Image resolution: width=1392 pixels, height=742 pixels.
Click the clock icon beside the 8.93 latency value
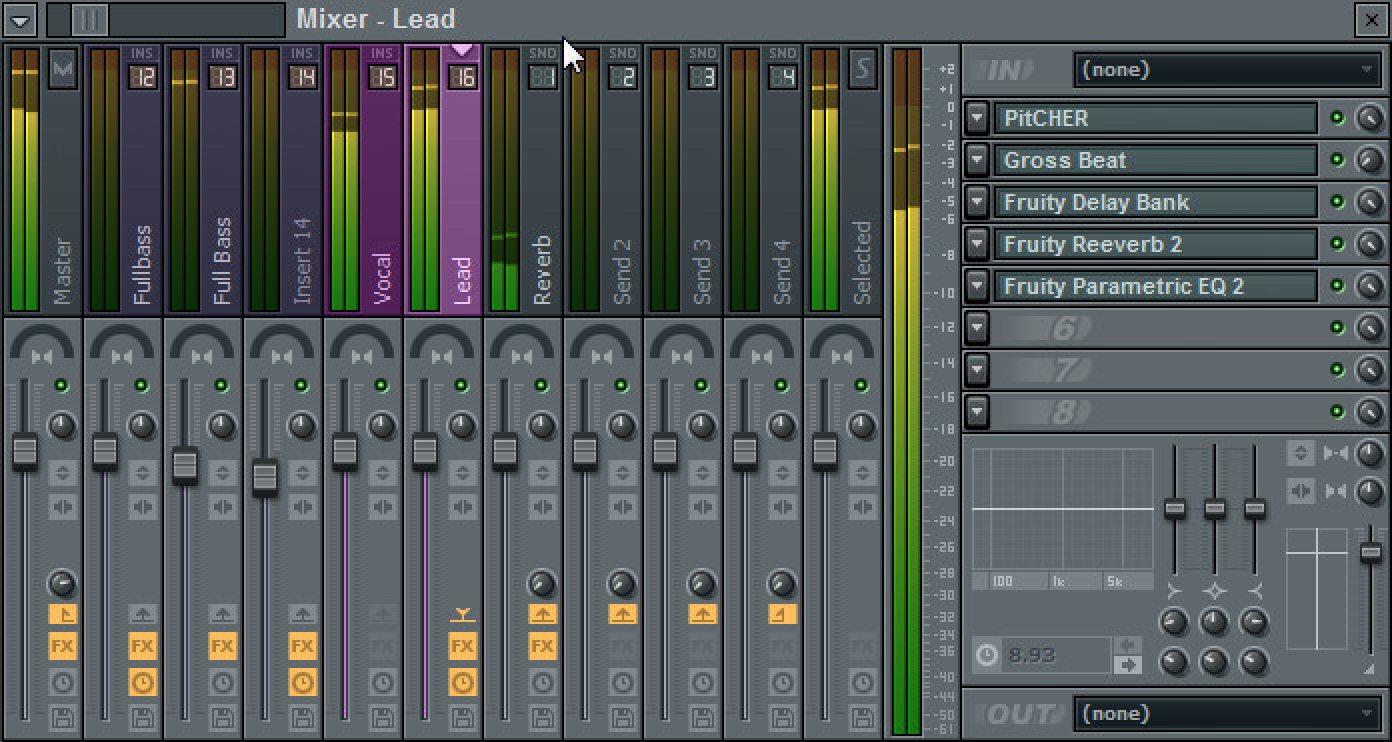point(987,655)
